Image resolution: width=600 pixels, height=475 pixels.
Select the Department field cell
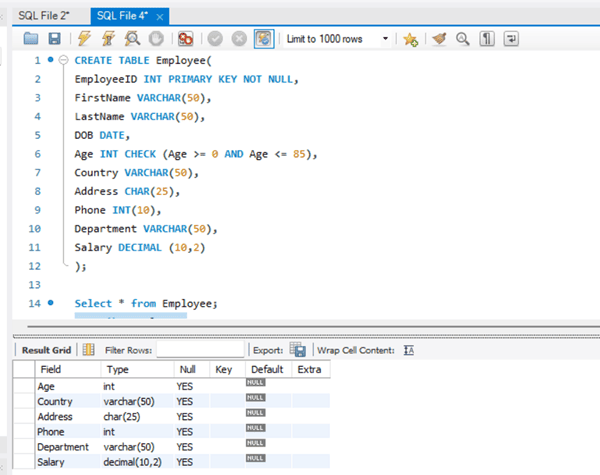[x=68, y=447]
